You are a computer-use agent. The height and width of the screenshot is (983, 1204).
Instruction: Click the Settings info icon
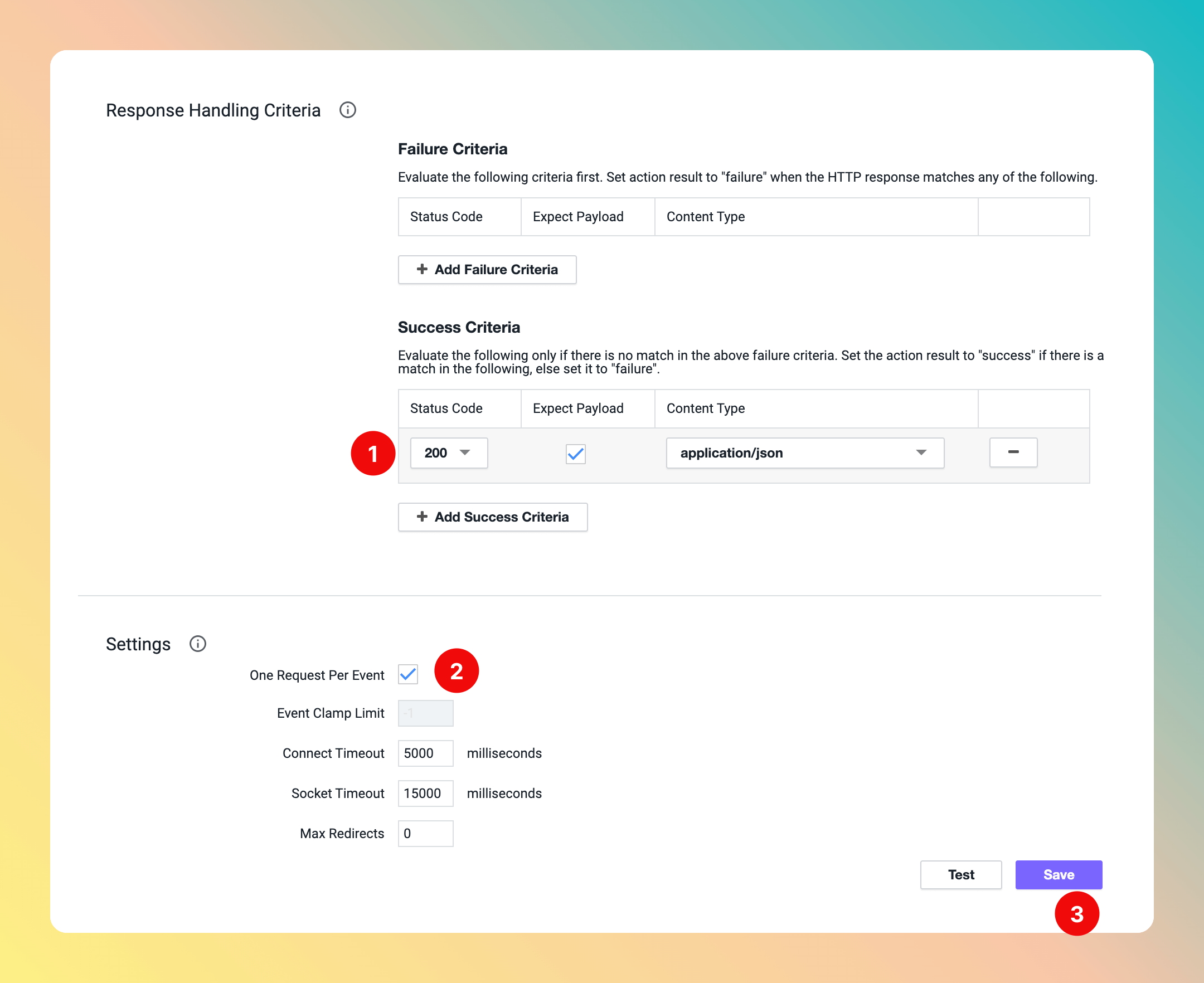click(198, 644)
